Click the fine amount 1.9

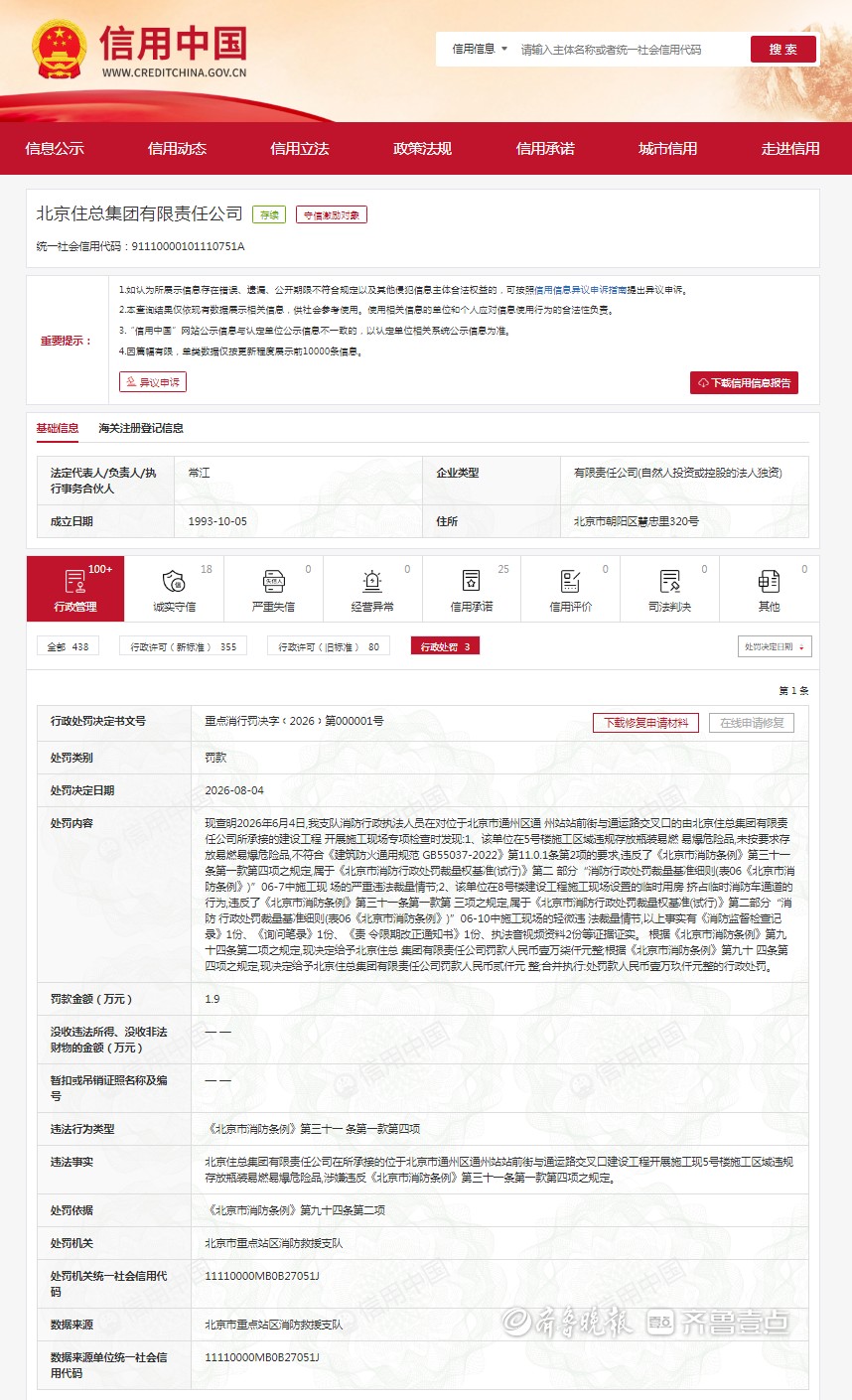(213, 999)
